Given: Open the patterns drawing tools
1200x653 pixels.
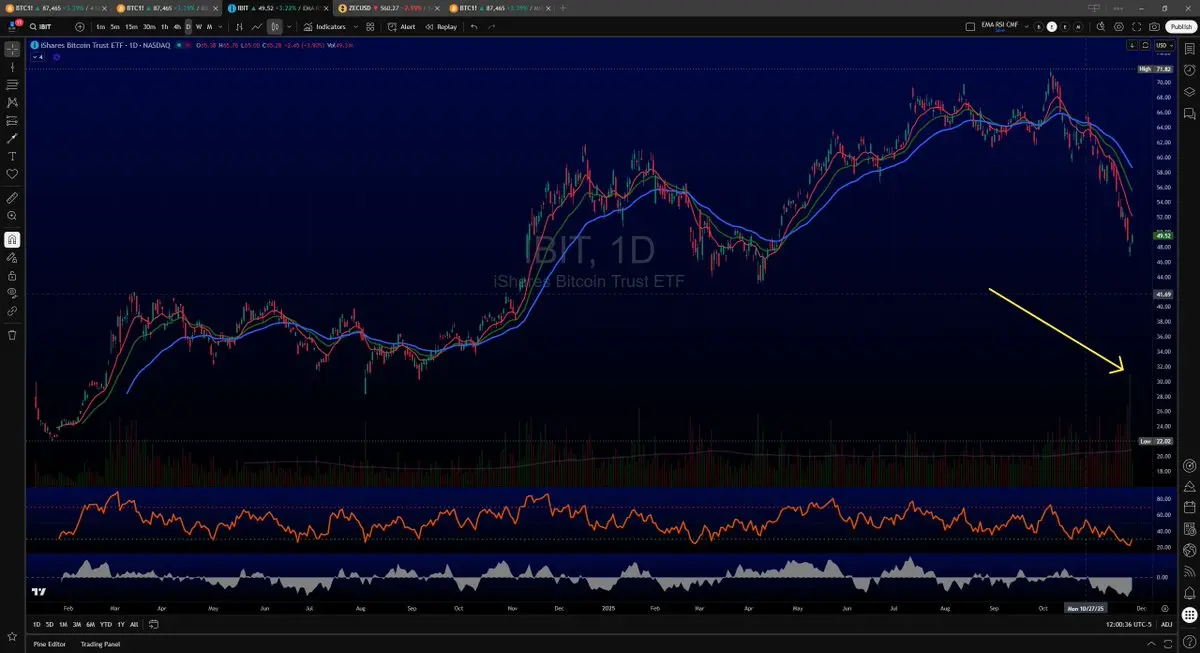Looking at the screenshot, I should coord(12,102).
